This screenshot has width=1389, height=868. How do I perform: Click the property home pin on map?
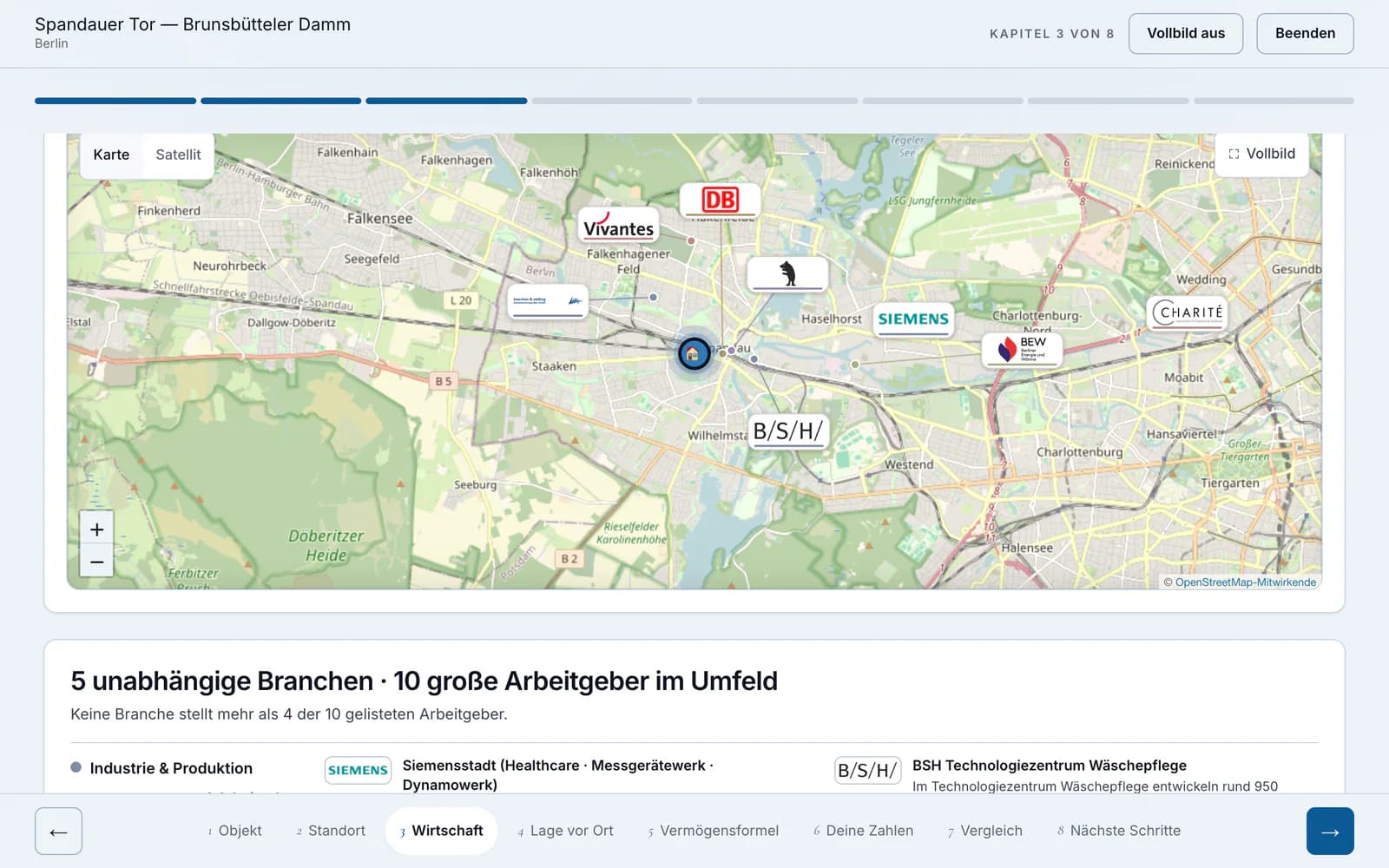(694, 353)
